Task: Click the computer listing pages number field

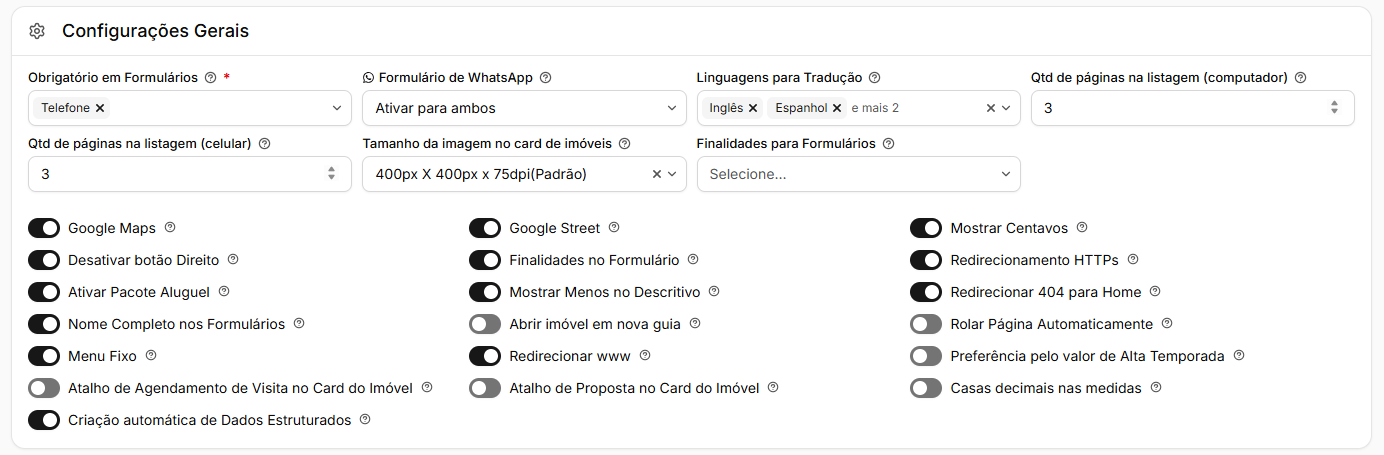Action: point(1193,108)
